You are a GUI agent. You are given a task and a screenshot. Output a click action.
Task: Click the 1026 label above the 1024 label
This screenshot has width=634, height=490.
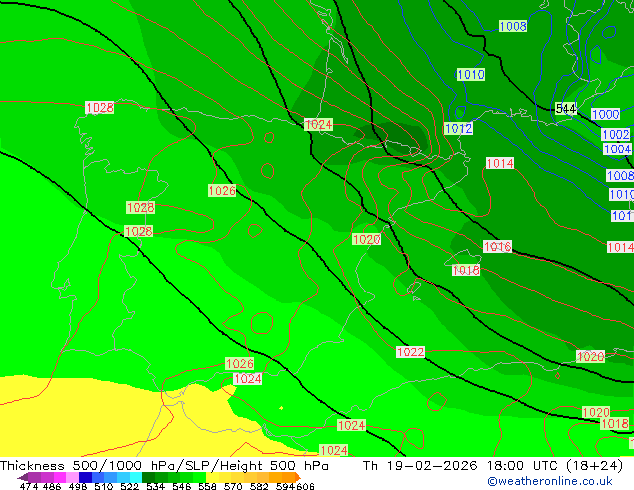239,363
